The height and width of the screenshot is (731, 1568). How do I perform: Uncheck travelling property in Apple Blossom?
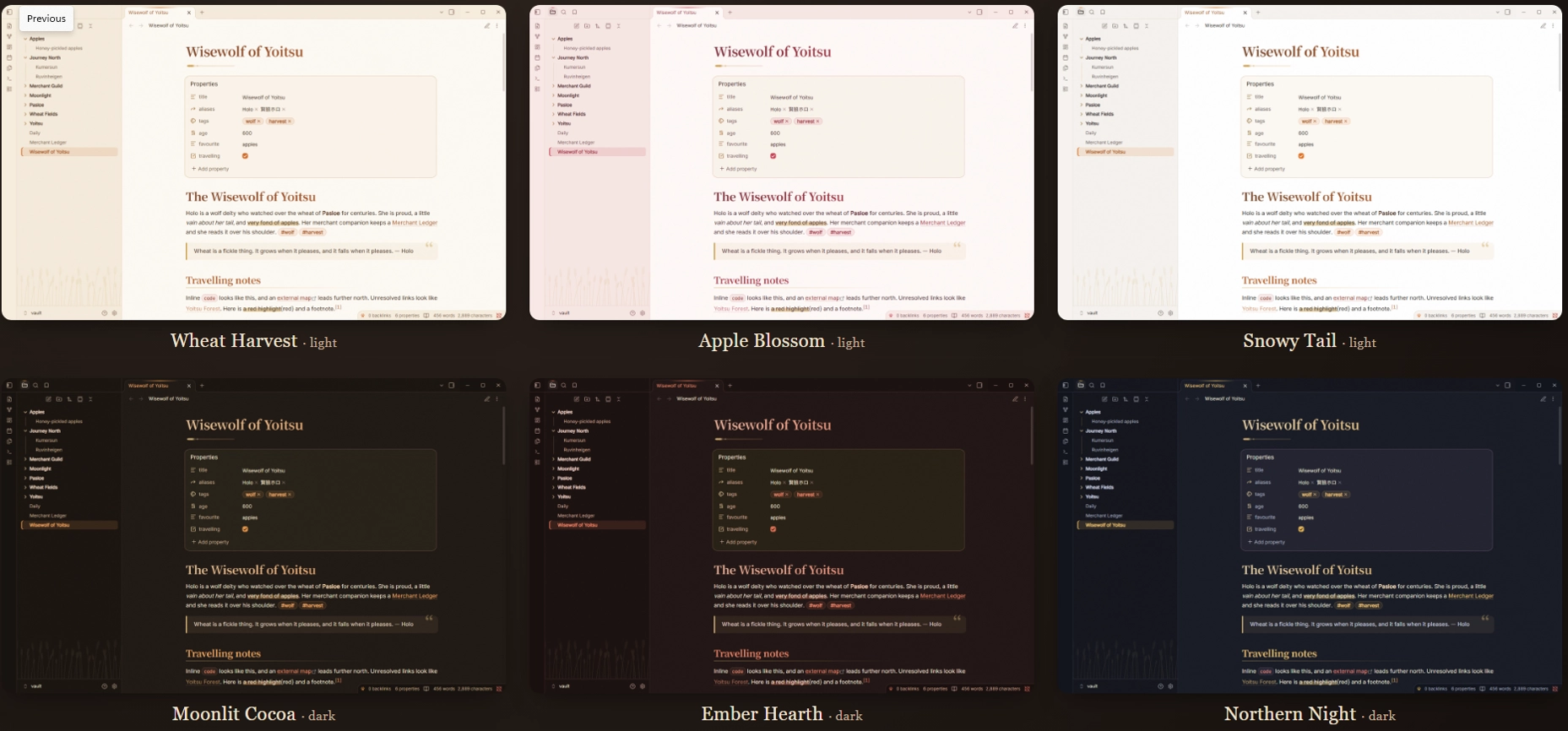click(x=773, y=155)
